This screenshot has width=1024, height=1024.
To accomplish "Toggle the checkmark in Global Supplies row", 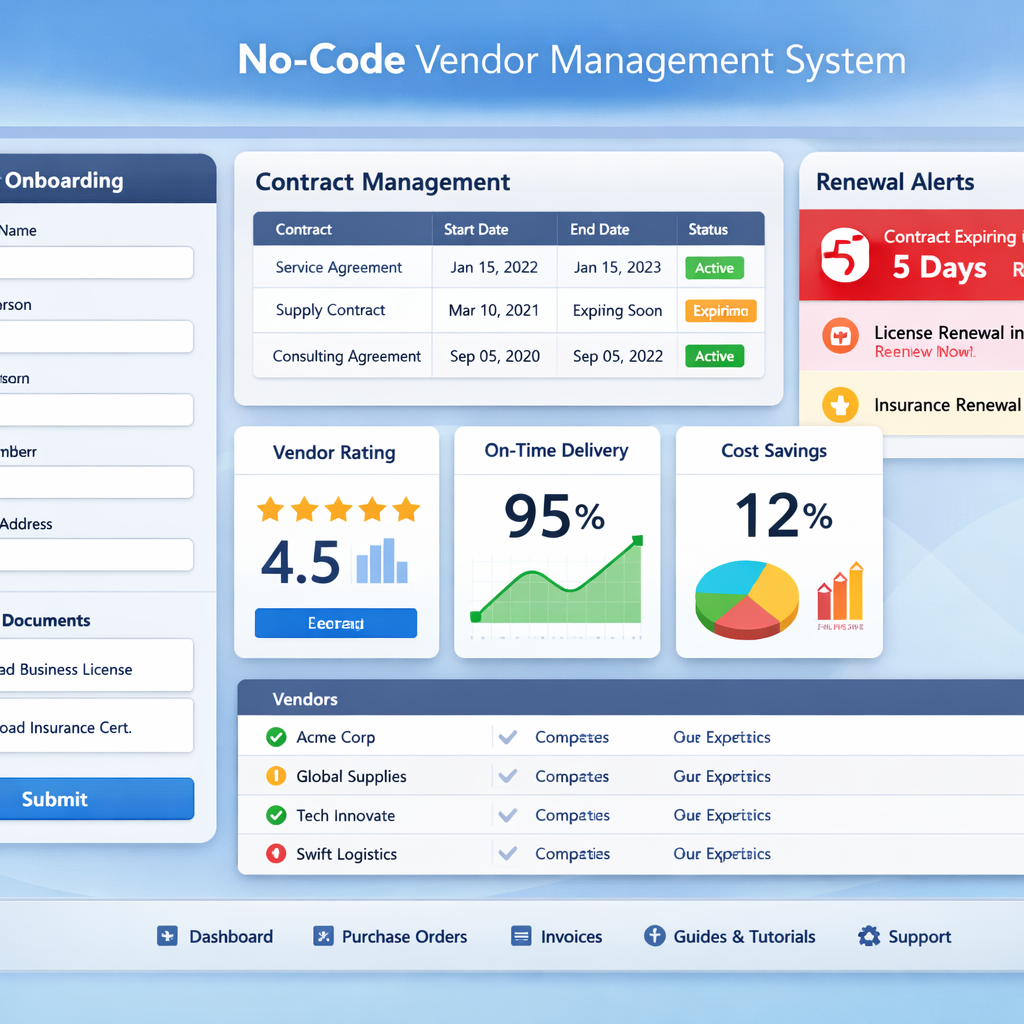I will [x=507, y=776].
